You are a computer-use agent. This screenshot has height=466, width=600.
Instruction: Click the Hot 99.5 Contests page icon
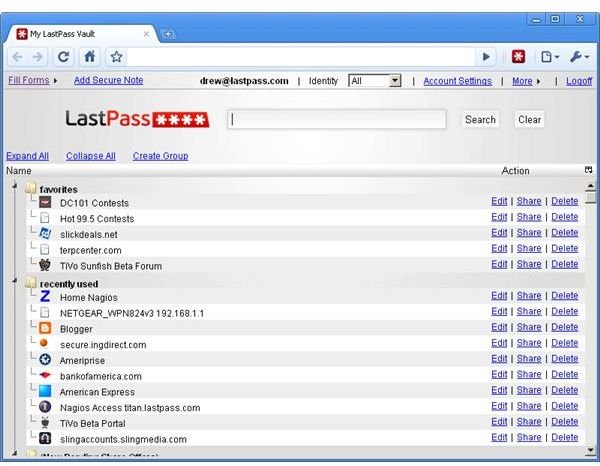45,218
